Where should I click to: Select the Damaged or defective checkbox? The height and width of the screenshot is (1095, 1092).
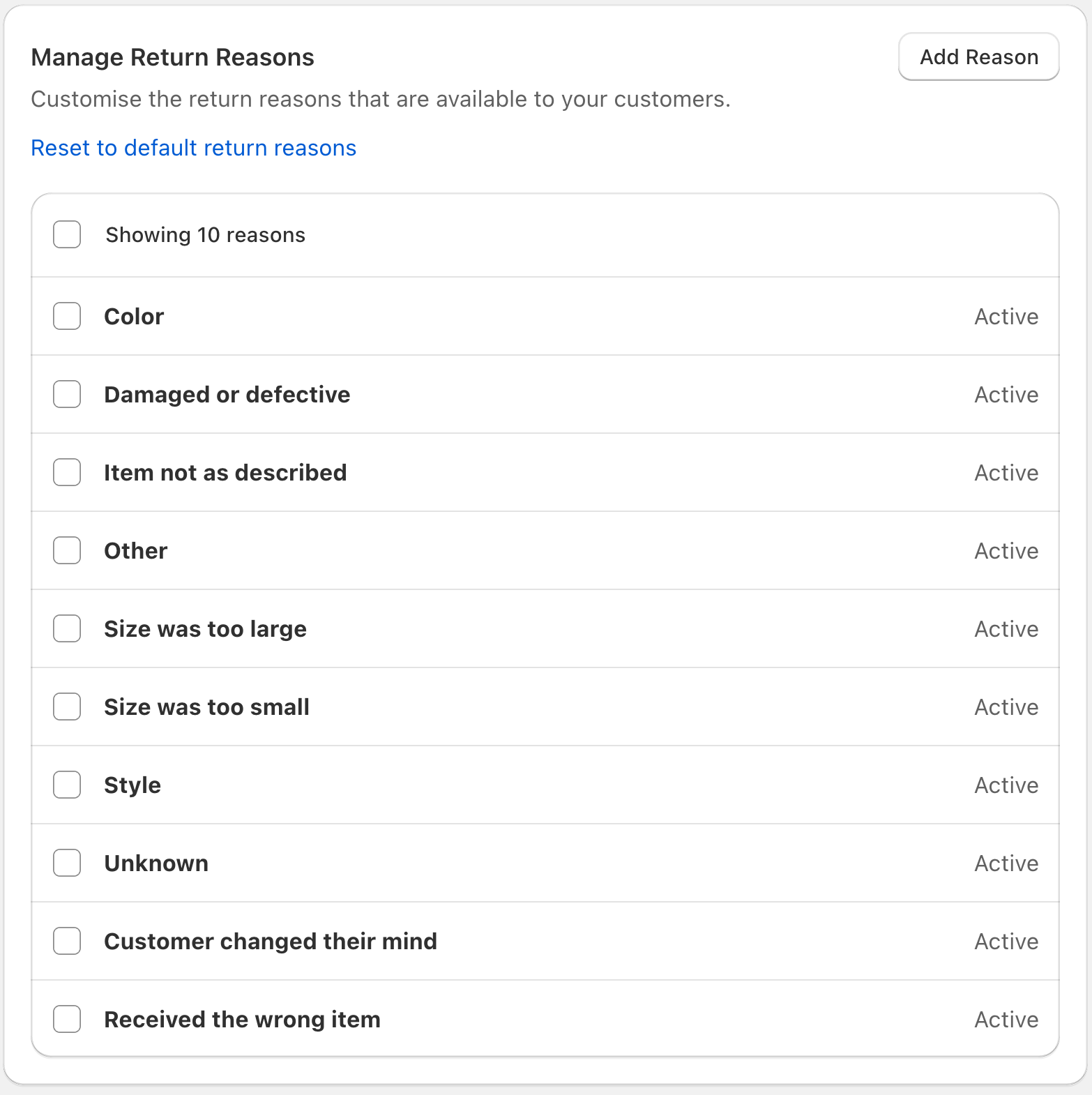tap(67, 395)
